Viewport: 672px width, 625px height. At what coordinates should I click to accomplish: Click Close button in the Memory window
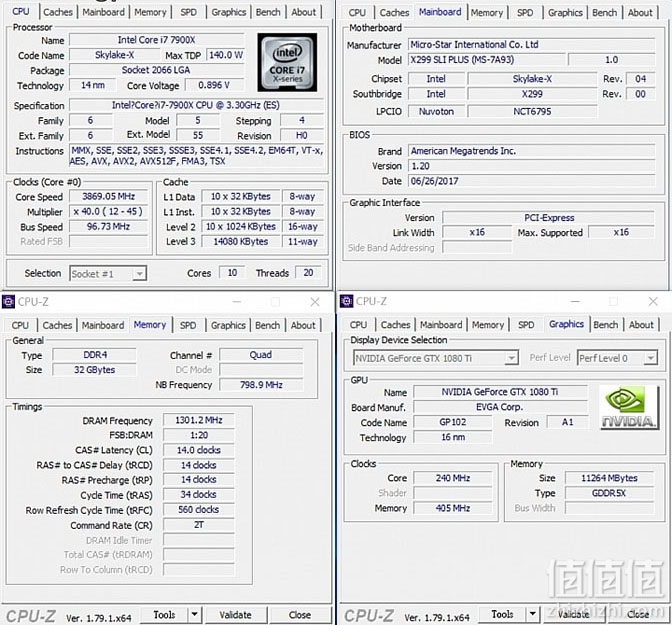[x=300, y=615]
